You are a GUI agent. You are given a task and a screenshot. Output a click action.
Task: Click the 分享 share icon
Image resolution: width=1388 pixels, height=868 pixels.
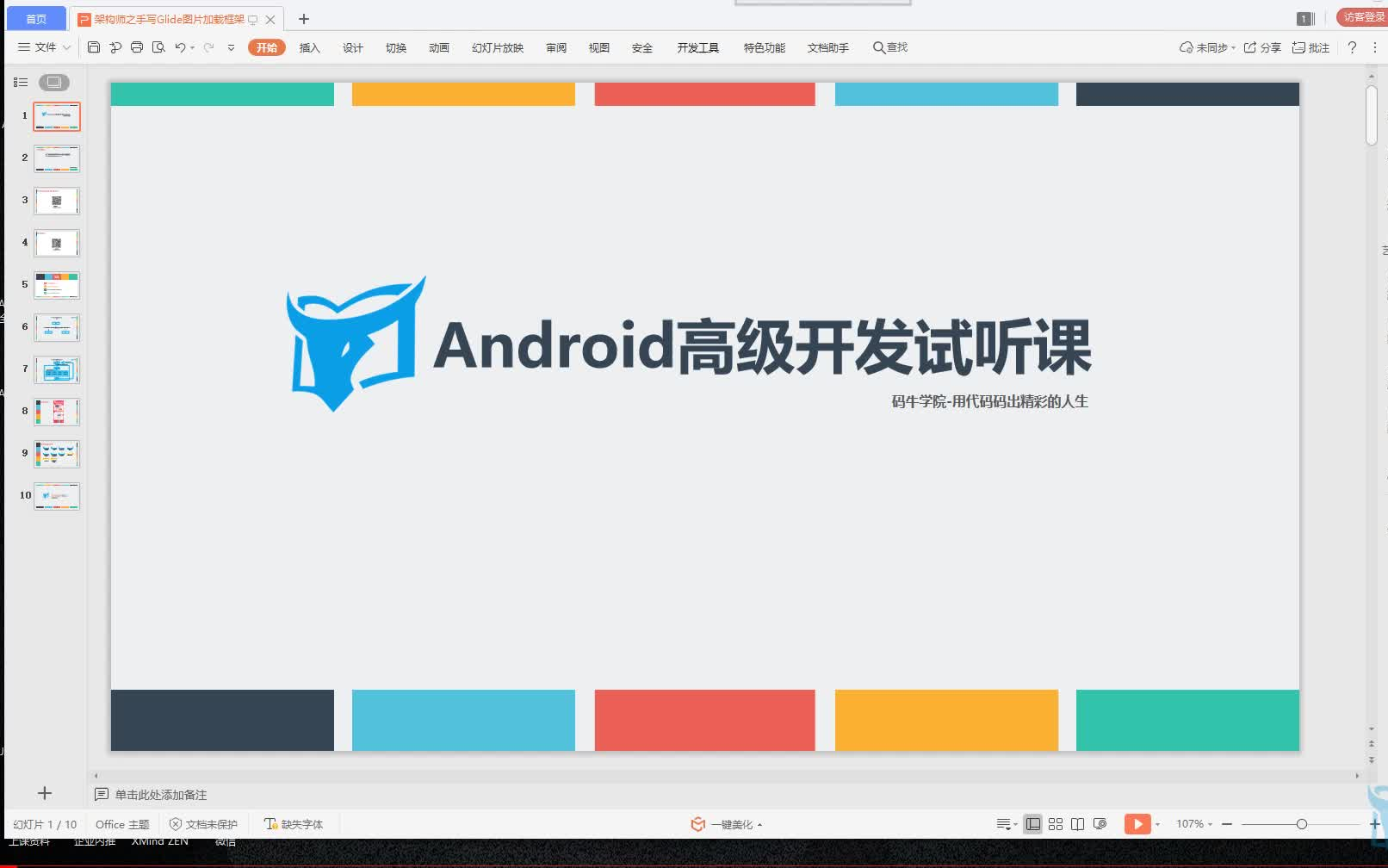point(1262,47)
